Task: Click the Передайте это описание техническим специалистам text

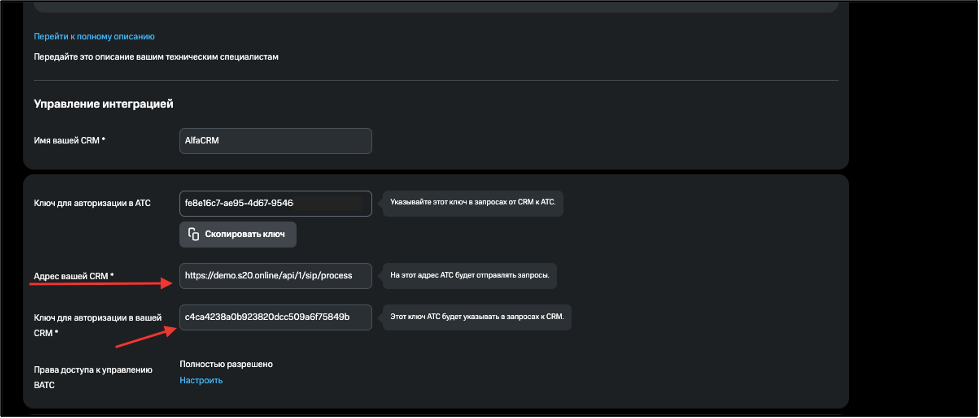Action: point(154,57)
